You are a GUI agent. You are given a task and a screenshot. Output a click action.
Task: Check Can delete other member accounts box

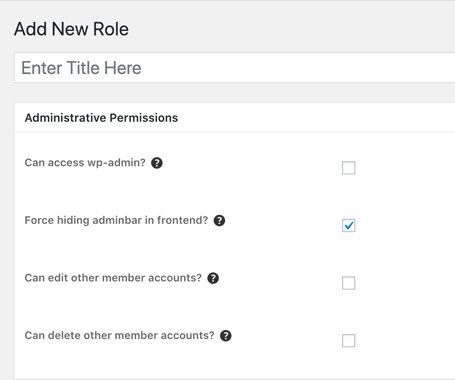click(348, 341)
